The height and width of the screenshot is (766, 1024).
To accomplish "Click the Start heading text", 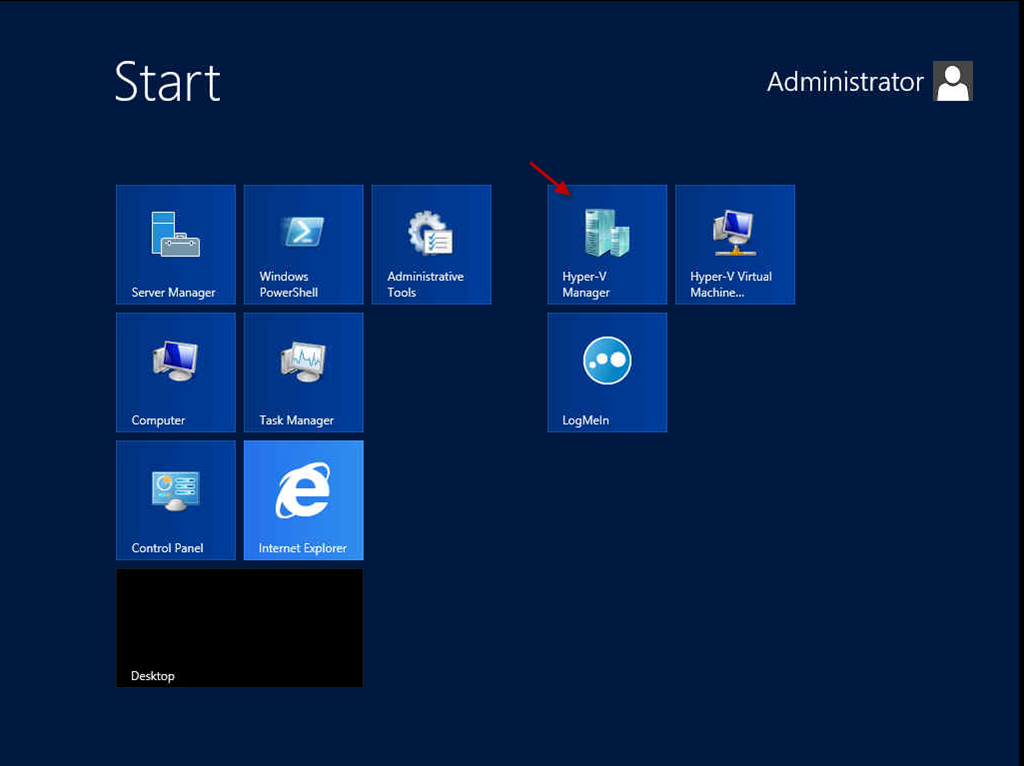I will click(167, 82).
